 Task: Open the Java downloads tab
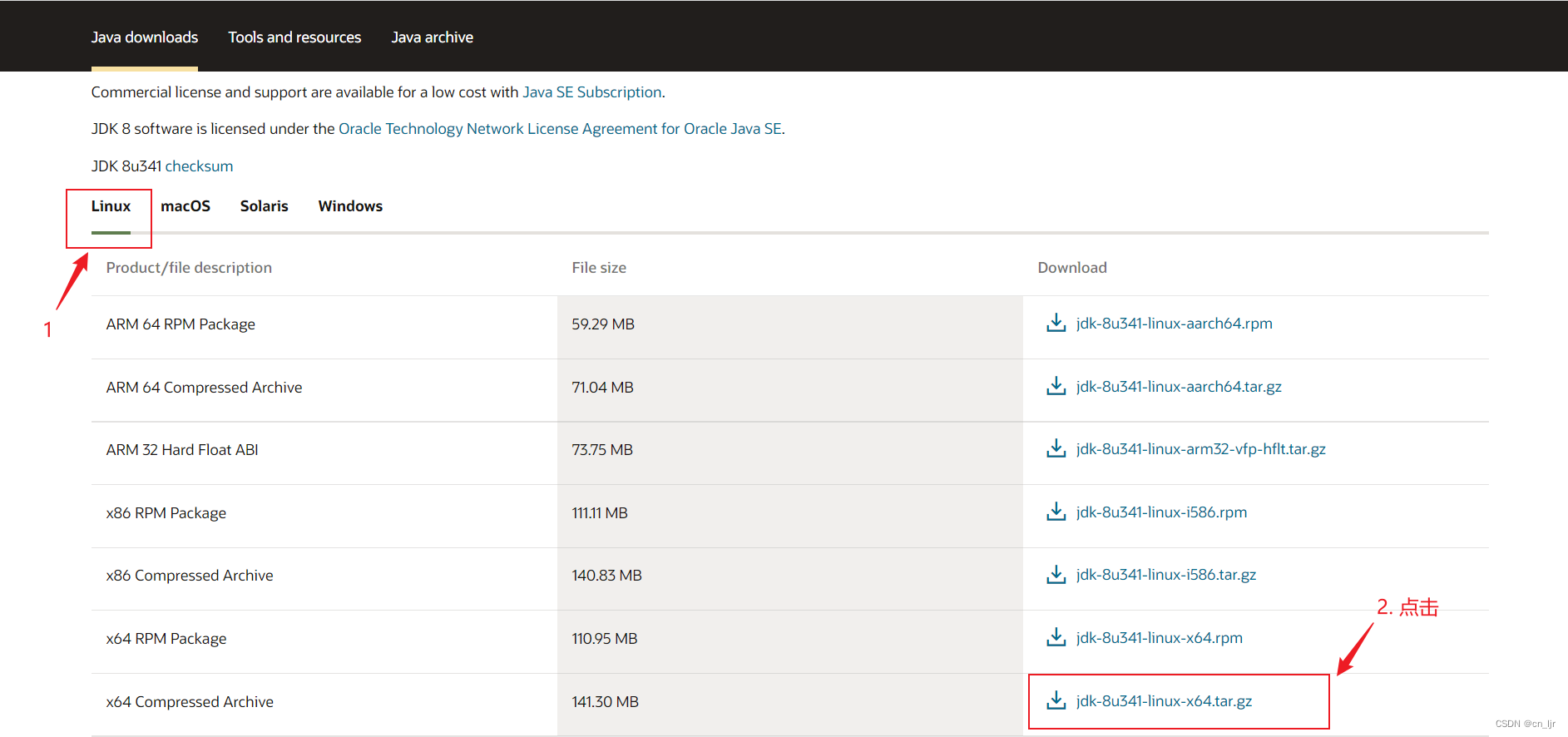click(x=145, y=37)
